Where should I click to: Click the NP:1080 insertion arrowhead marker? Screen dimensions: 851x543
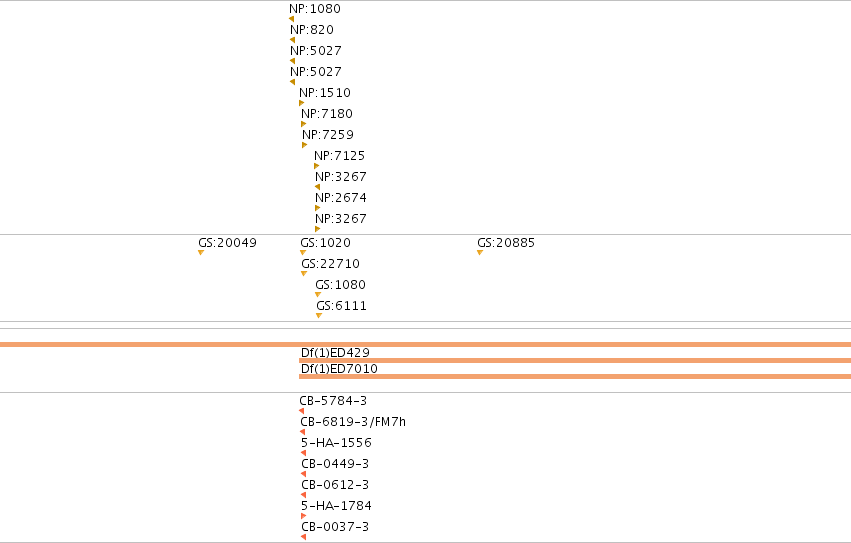[291, 19]
